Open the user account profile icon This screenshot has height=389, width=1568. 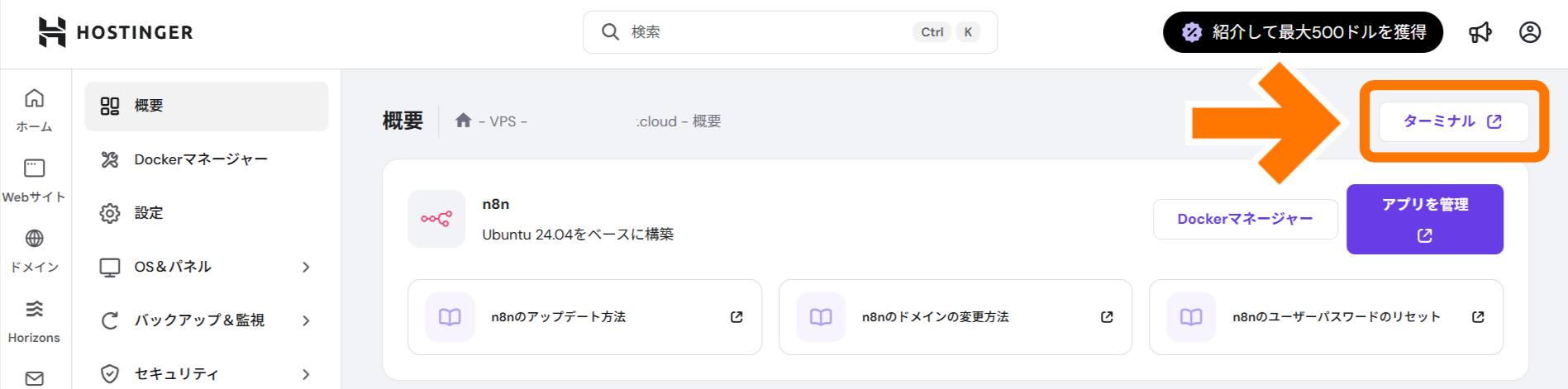1529,32
